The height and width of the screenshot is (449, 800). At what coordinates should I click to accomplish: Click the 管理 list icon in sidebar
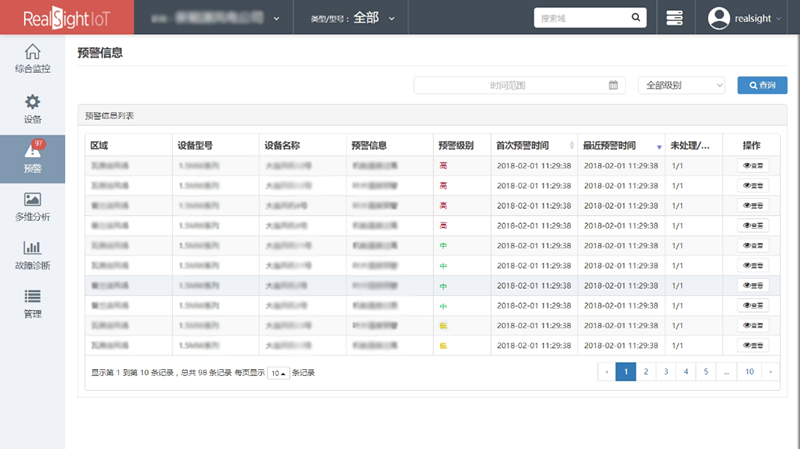pos(32,296)
